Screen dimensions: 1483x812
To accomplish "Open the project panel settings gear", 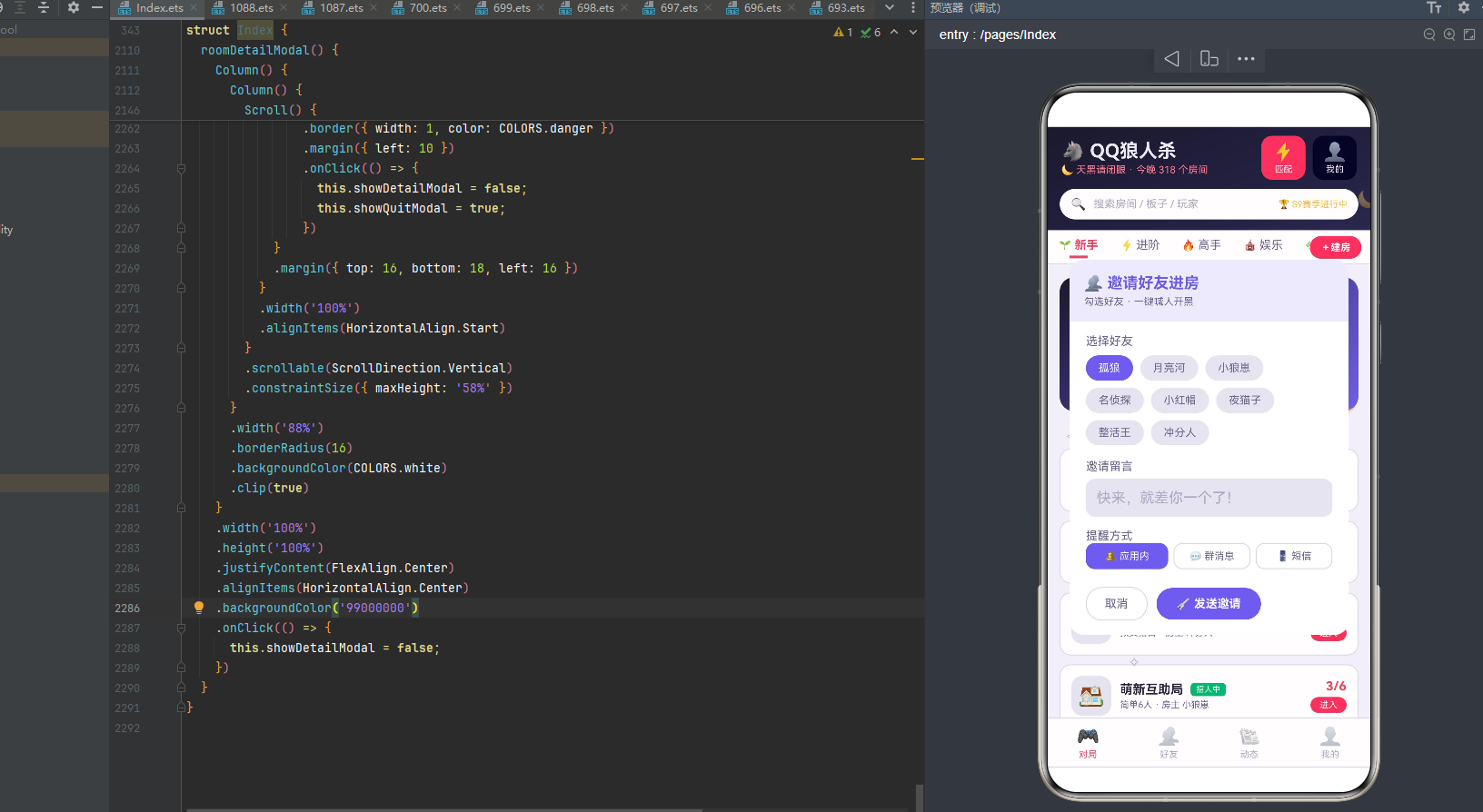I will [x=74, y=7].
